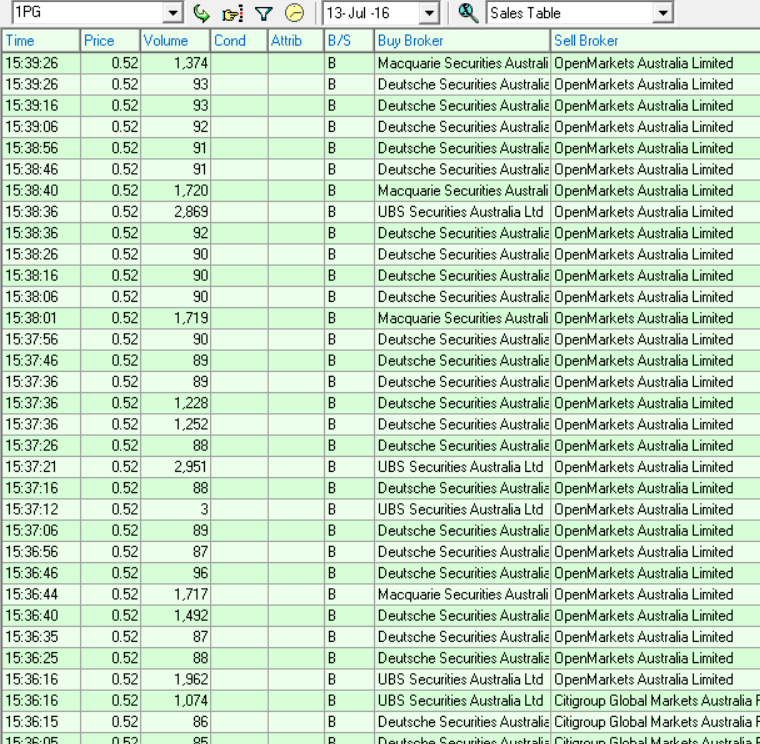Image resolution: width=760 pixels, height=744 pixels.
Task: Select the time cell 15:37:56
Action: [41, 339]
